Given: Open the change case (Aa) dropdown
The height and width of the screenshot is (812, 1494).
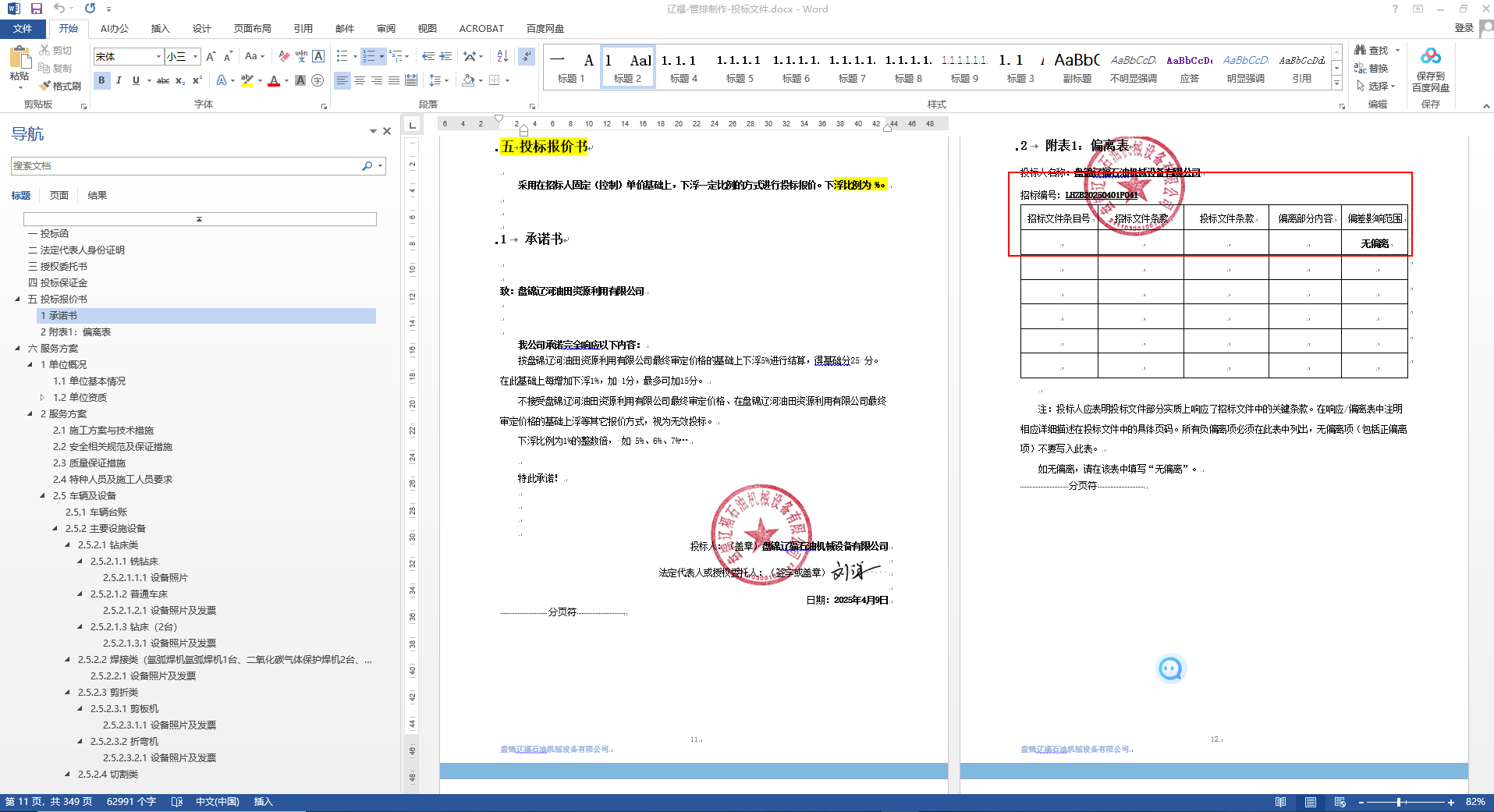Looking at the screenshot, I should 254,56.
